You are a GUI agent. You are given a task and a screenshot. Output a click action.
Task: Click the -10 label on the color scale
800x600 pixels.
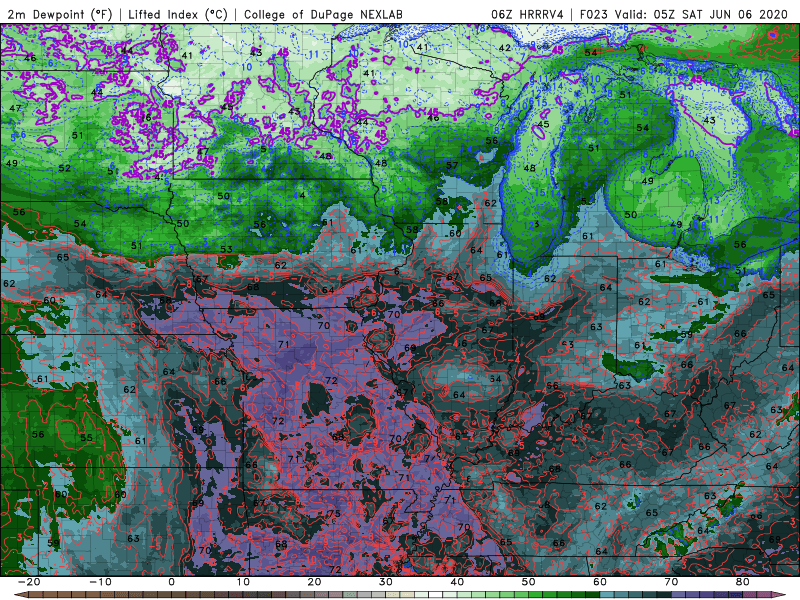100,582
